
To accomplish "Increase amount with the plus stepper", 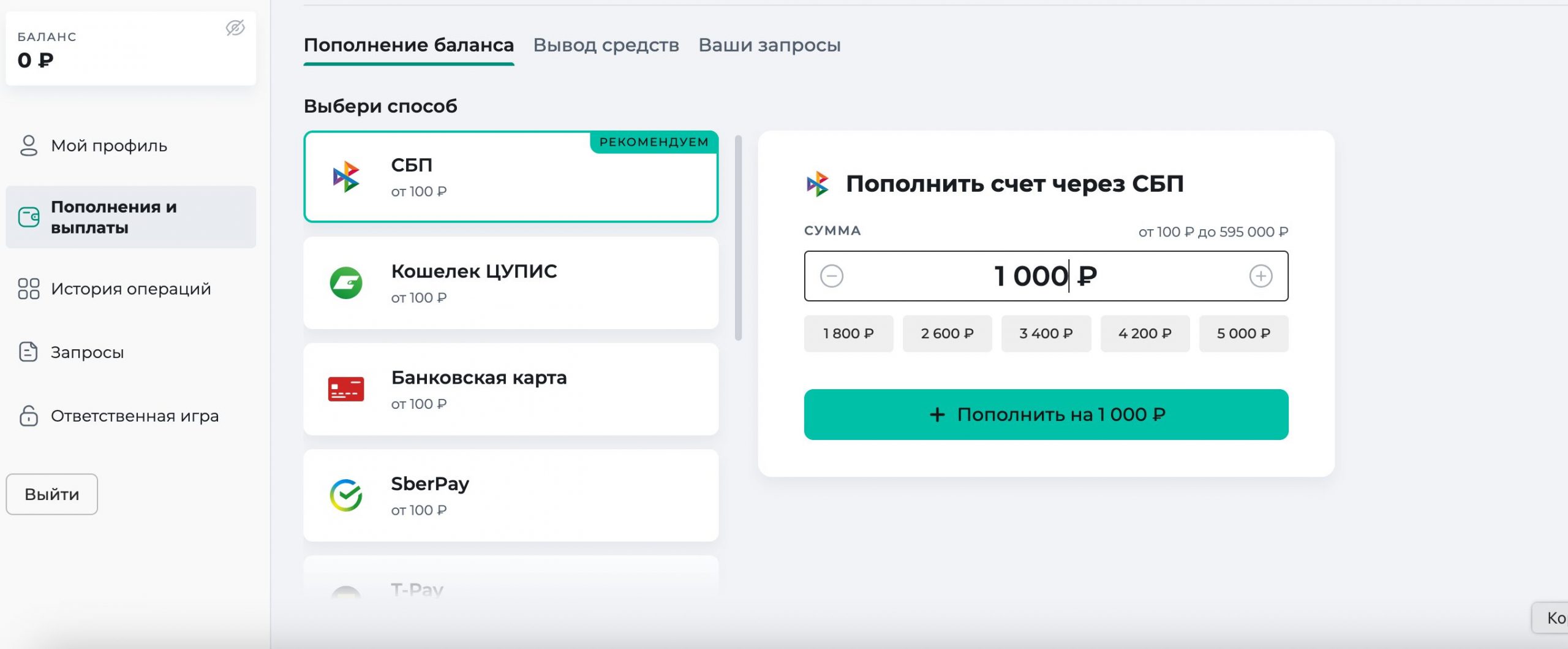I will click(1261, 276).
